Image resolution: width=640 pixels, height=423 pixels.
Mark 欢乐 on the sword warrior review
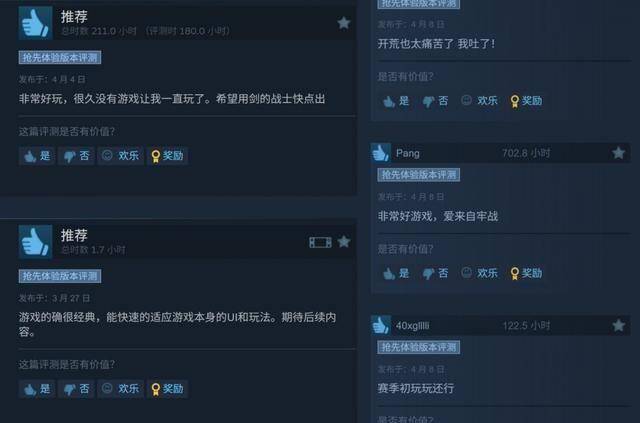120,156
